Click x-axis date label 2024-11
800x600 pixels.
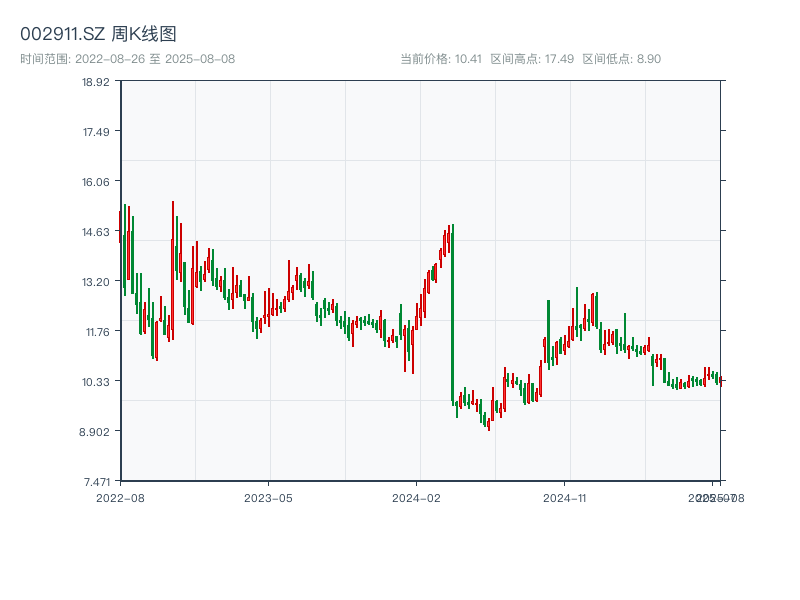pos(565,498)
